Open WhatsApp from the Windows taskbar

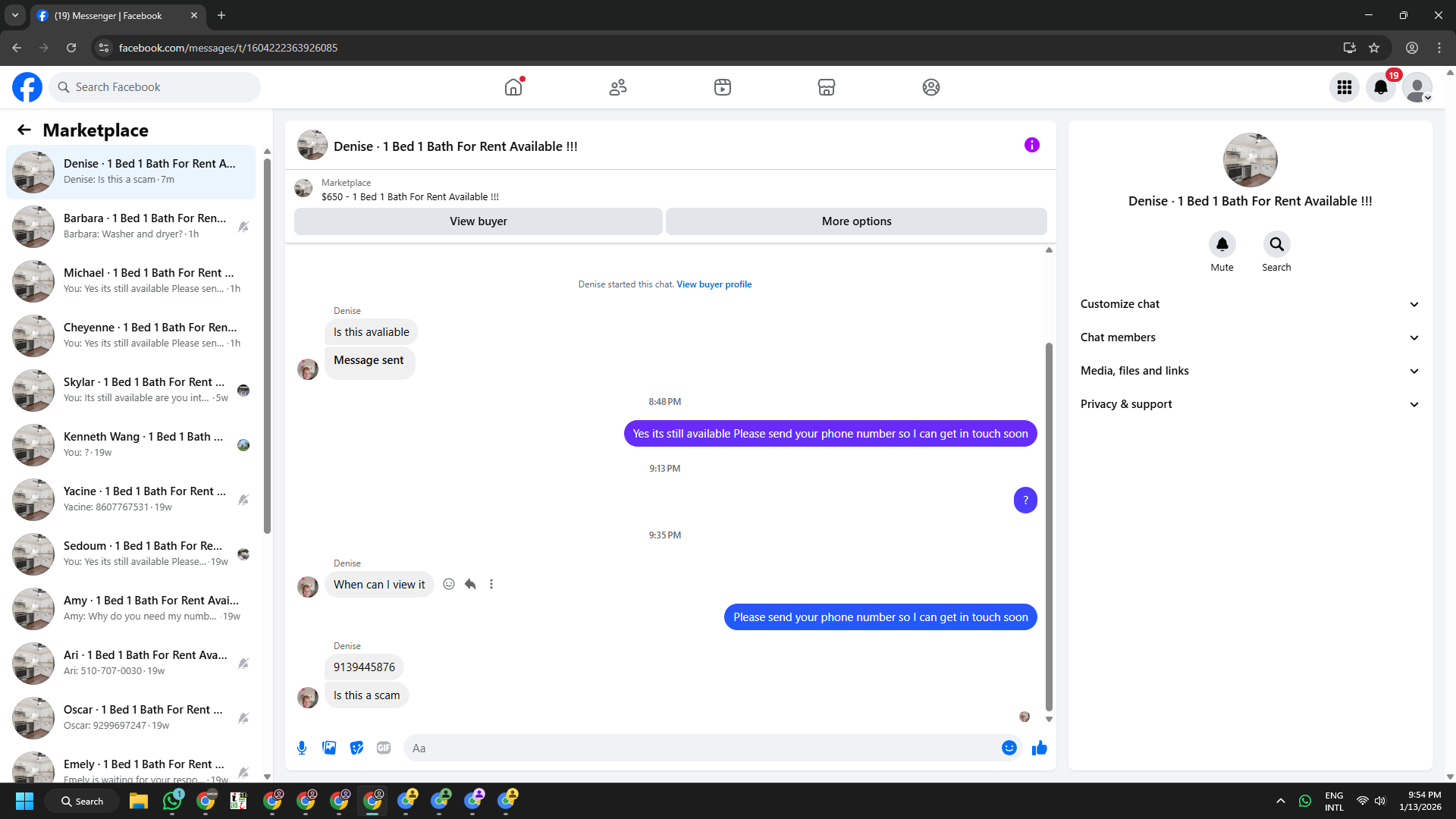pyautogui.click(x=173, y=801)
